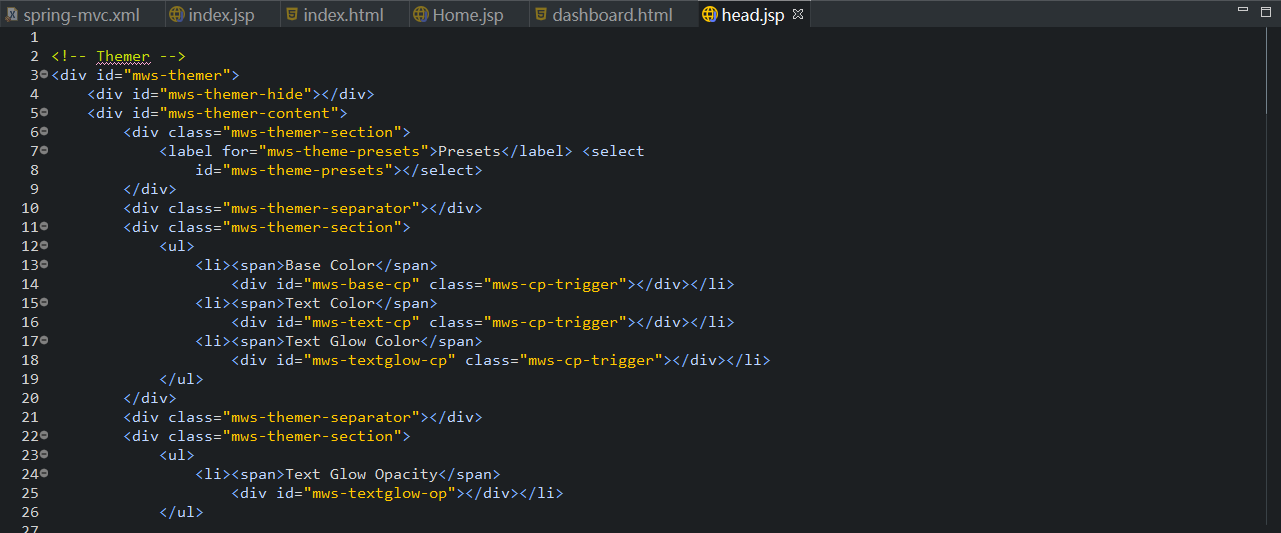Collapse the section div on line 22
Screen dimensions: 1281x533
pyautogui.click(x=44, y=435)
